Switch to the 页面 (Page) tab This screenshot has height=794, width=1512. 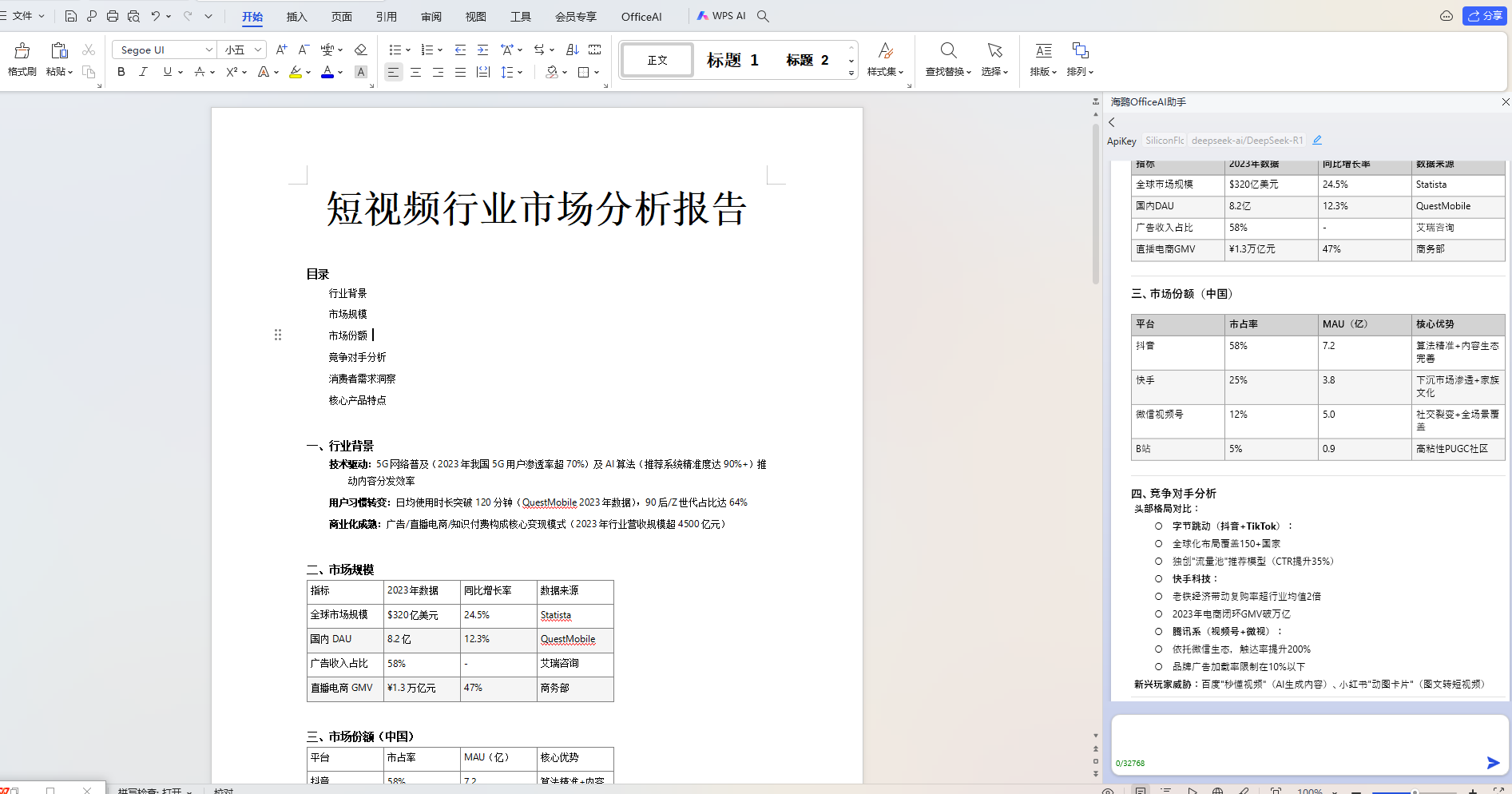[342, 16]
